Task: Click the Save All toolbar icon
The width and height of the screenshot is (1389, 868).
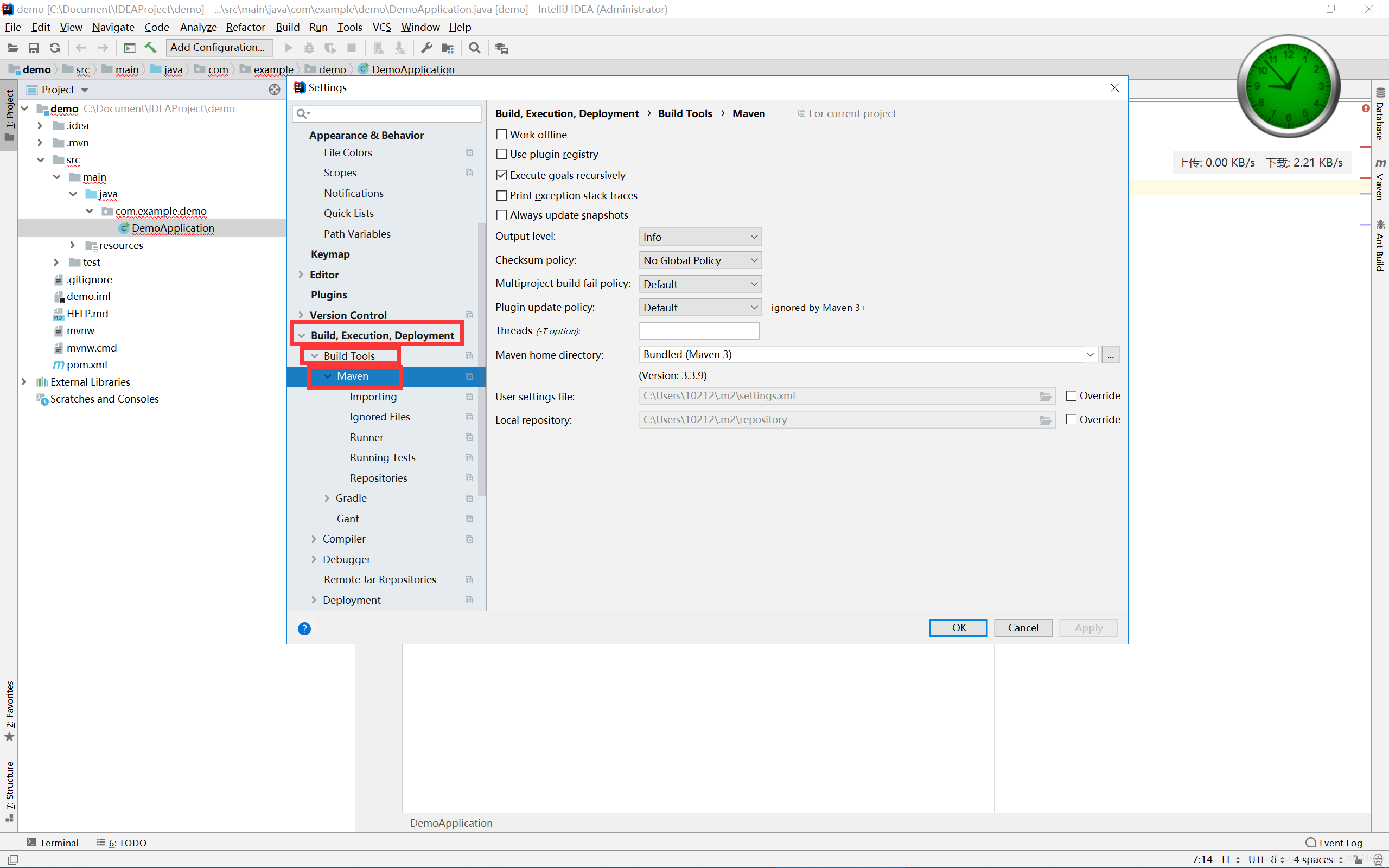Action: tap(34, 48)
